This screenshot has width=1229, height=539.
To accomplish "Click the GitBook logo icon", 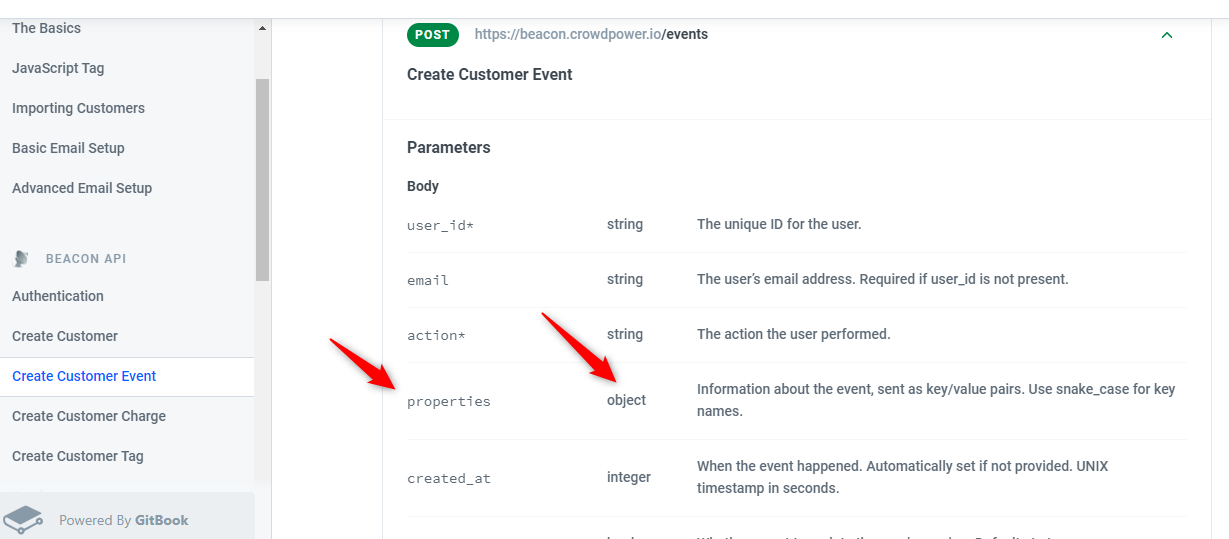I will pos(24,519).
